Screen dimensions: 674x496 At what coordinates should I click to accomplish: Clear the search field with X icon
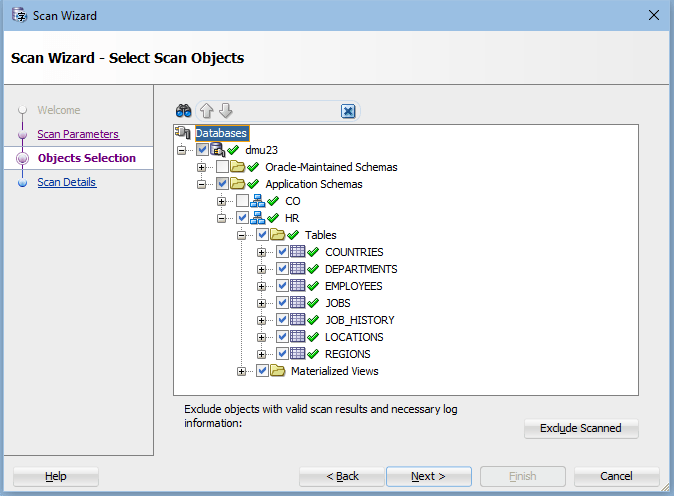(x=348, y=111)
